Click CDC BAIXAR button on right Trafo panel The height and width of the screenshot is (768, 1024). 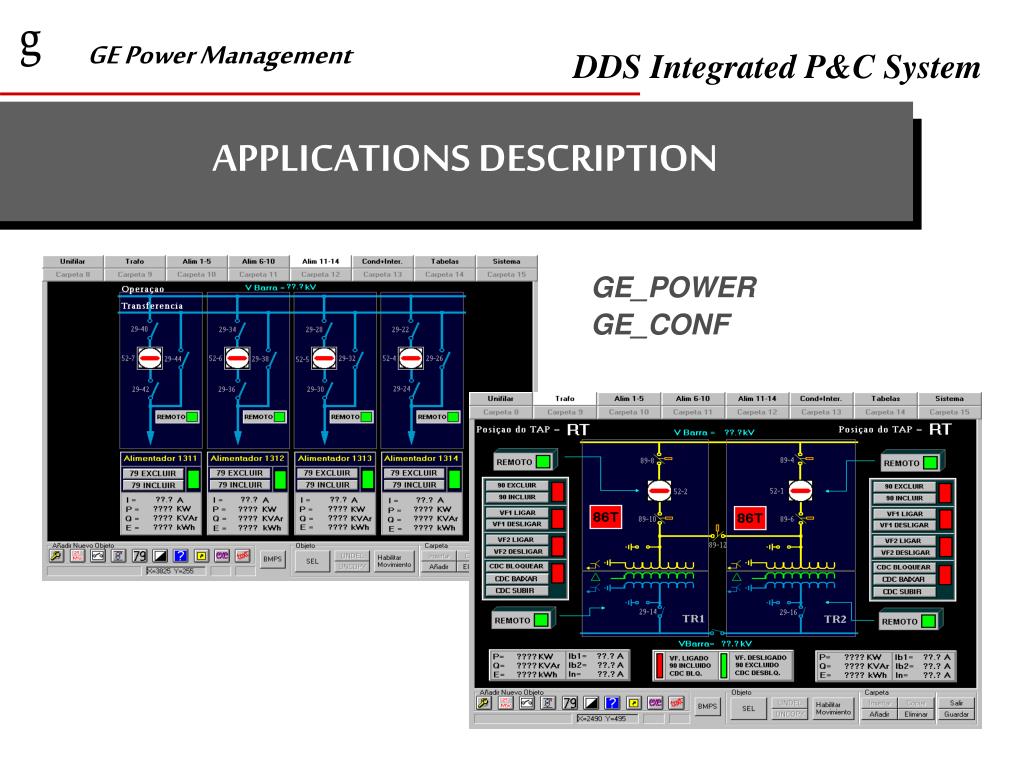click(904, 580)
